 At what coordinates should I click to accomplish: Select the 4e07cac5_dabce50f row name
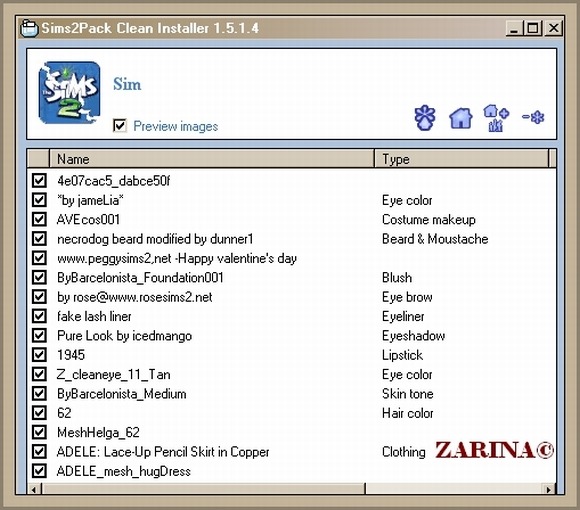(x=113, y=181)
